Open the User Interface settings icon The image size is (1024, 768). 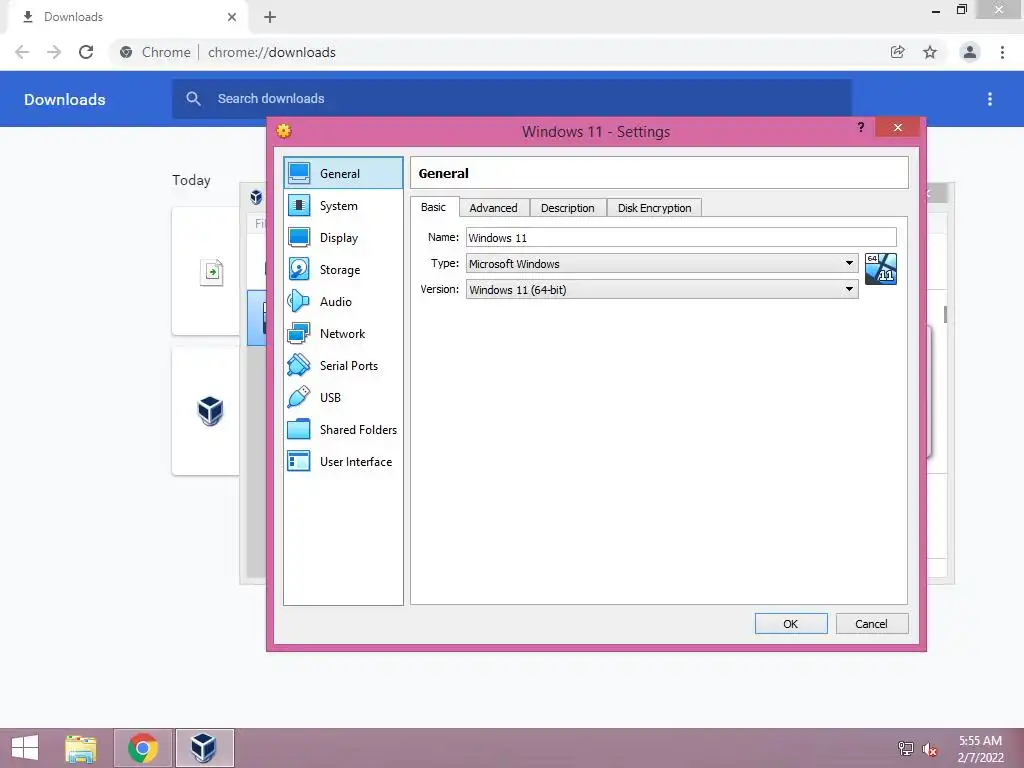pos(299,462)
